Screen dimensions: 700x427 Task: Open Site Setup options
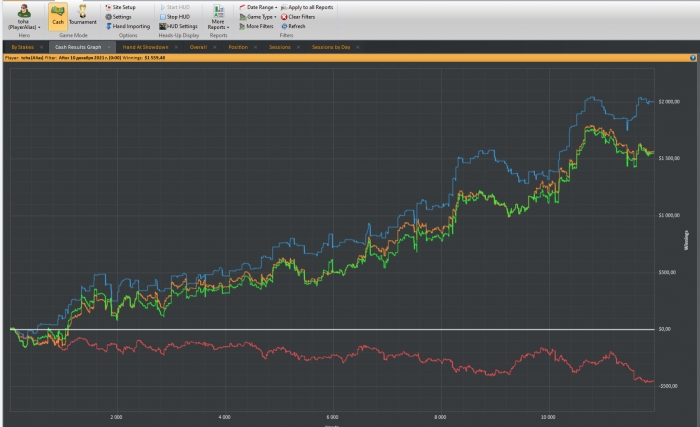(123, 7)
